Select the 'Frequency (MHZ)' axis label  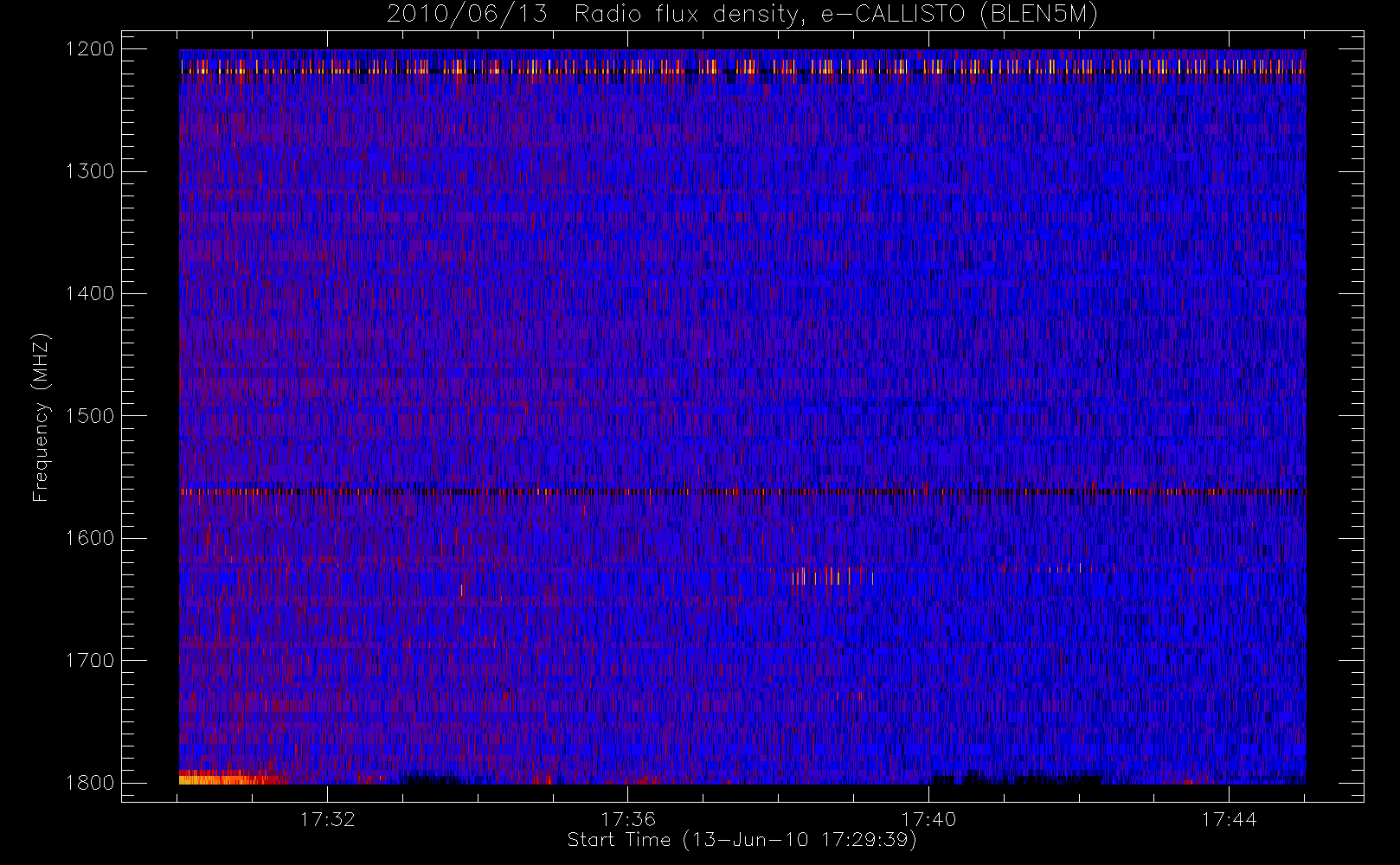pos(41,418)
